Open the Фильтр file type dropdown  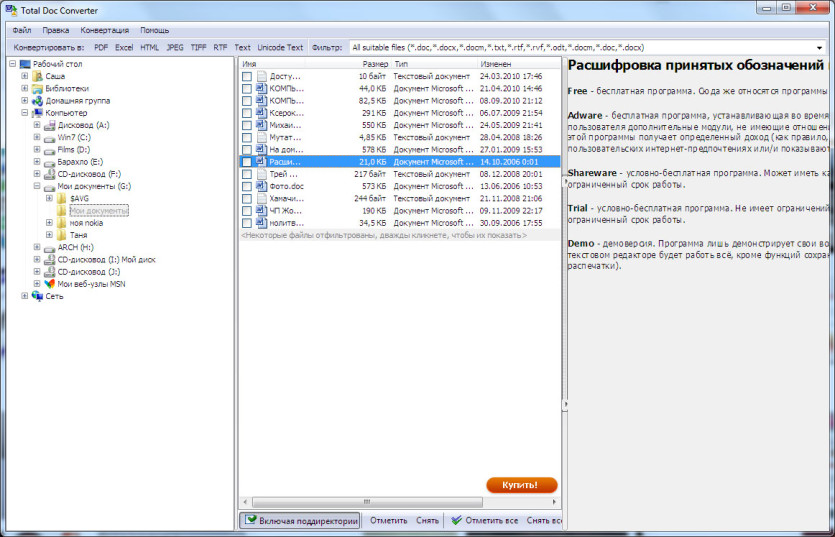tap(820, 47)
